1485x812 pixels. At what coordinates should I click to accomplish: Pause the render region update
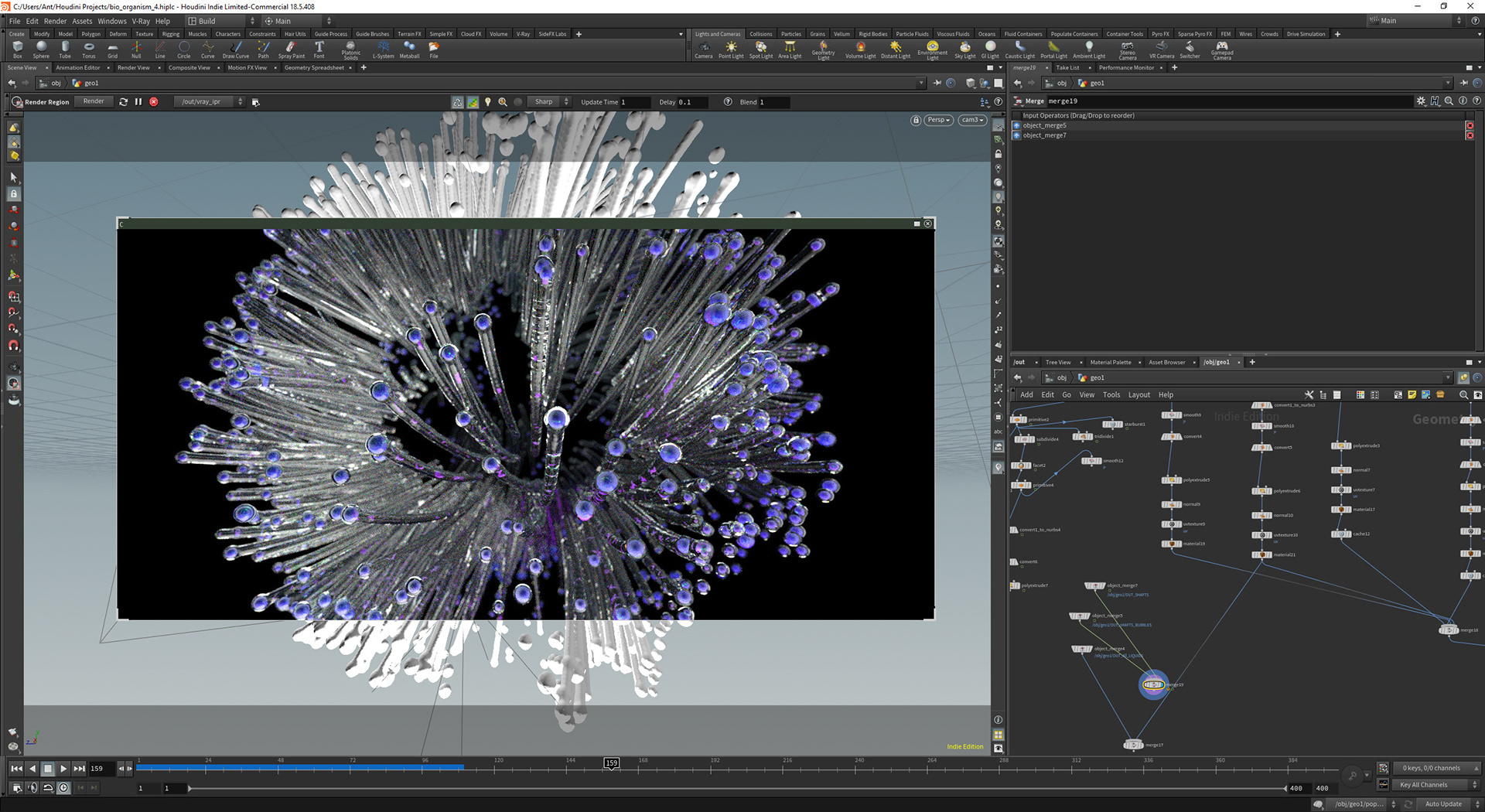click(x=138, y=102)
